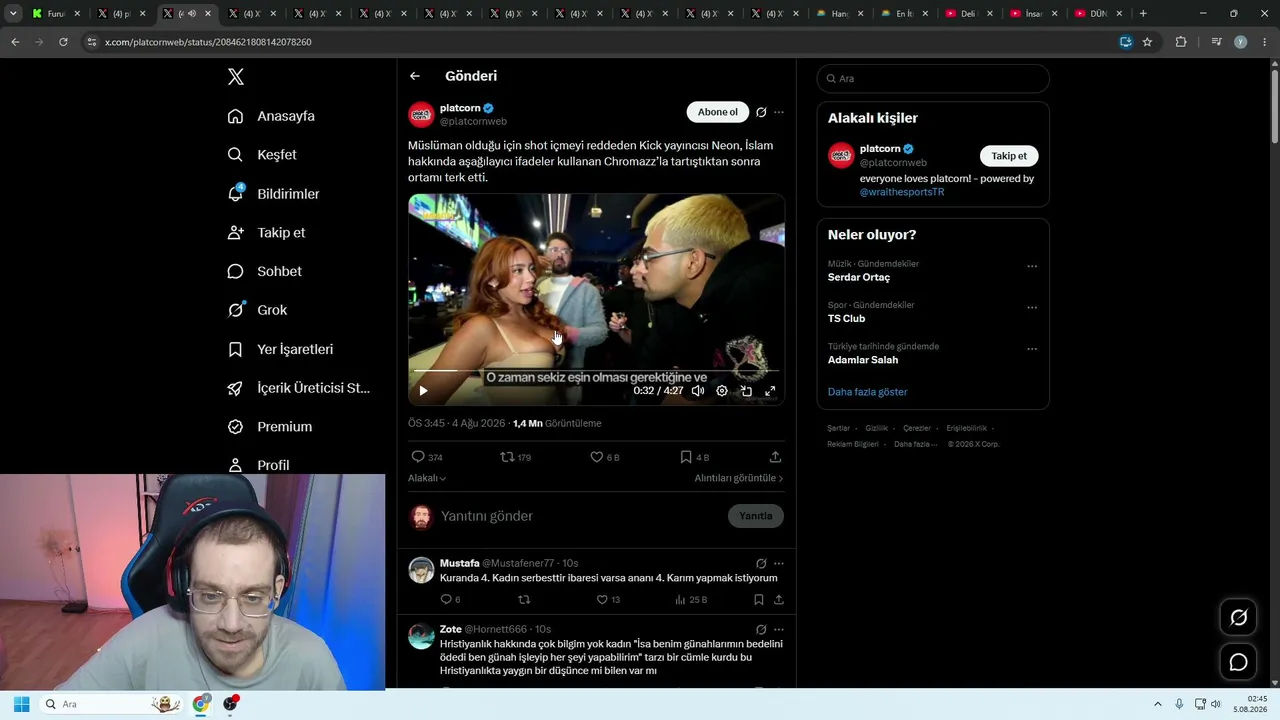1280x720 pixels.
Task: Reload the page
Action: [63, 42]
